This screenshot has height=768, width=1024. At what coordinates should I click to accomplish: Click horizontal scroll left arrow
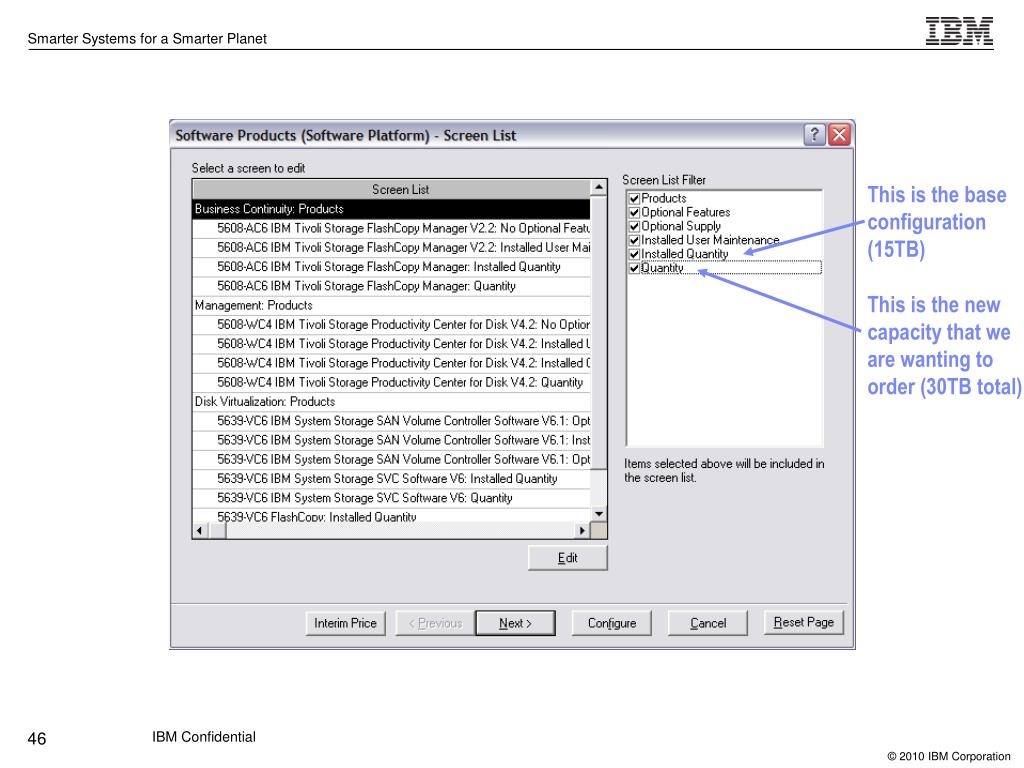200,530
